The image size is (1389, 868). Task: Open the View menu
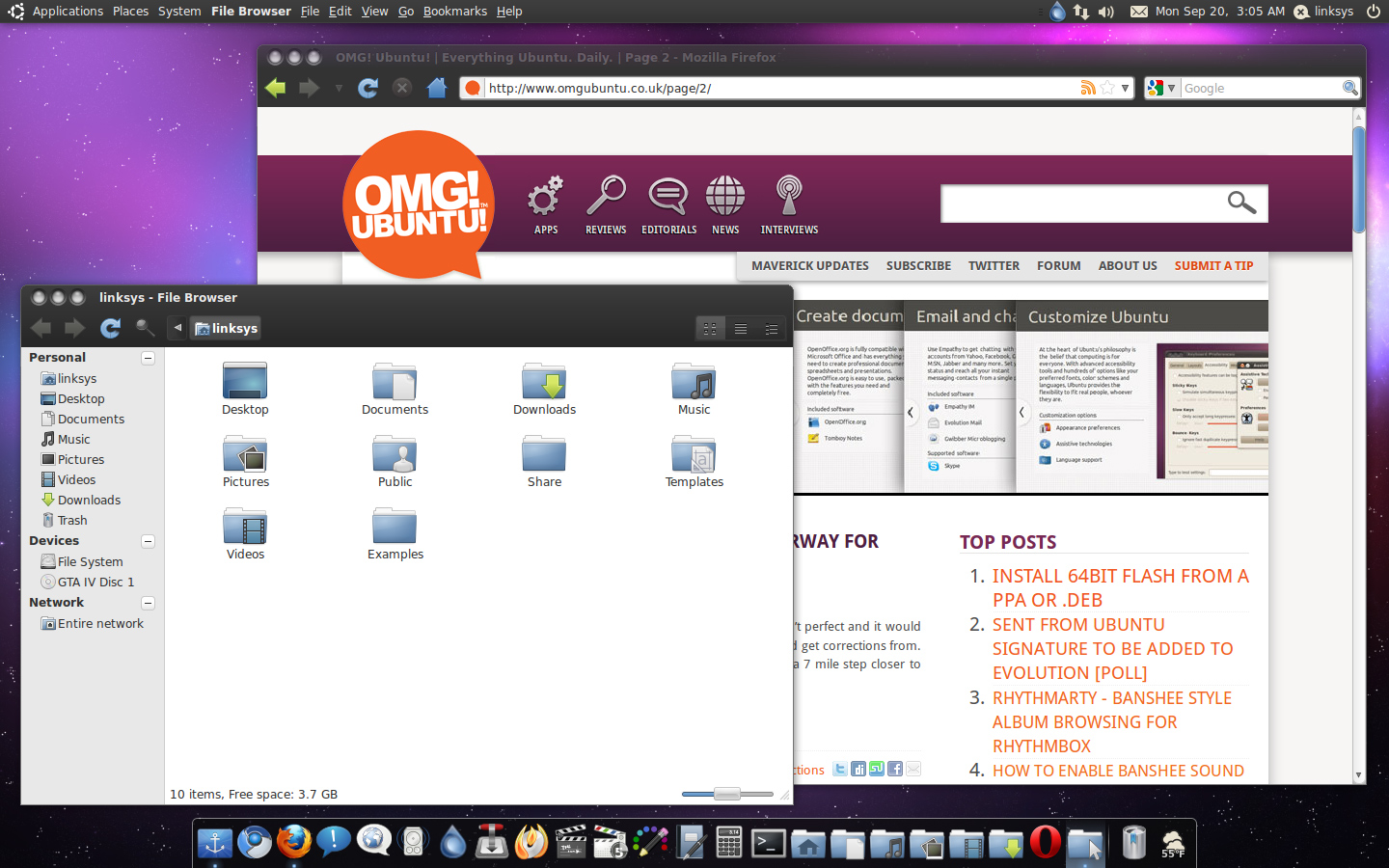(x=374, y=12)
